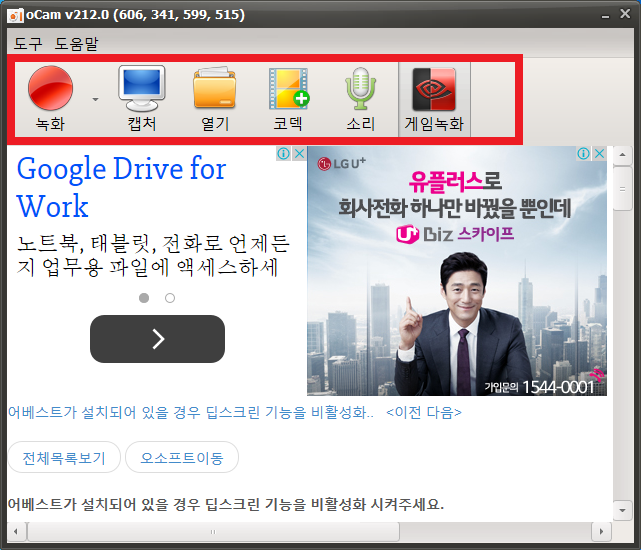Viewport: 641px width, 550px height.
Task: Open the 도움말 menu
Action: (x=76, y=43)
